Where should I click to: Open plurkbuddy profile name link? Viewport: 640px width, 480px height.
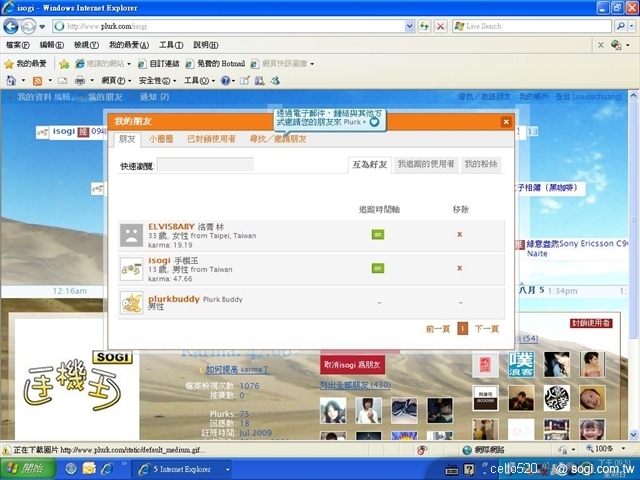coord(174,299)
